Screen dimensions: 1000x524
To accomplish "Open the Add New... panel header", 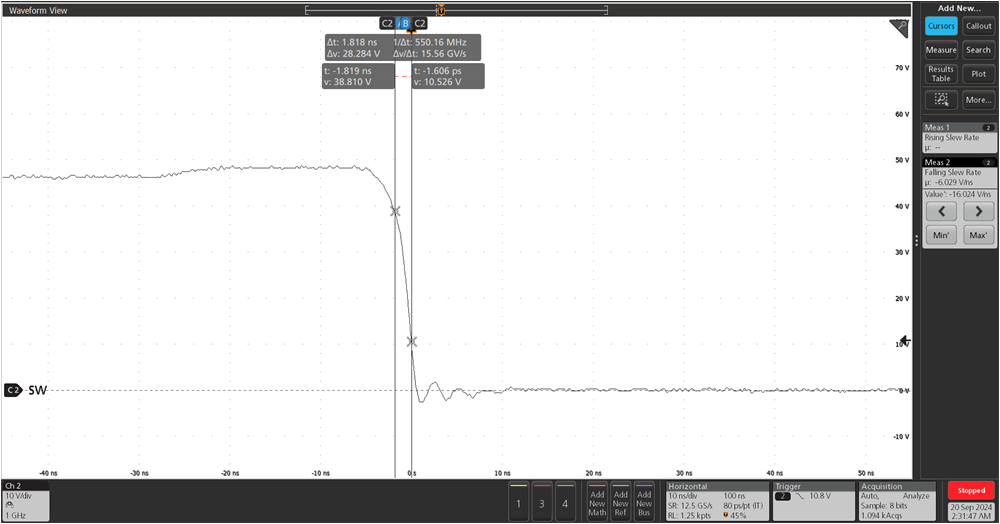I will pos(959,8).
